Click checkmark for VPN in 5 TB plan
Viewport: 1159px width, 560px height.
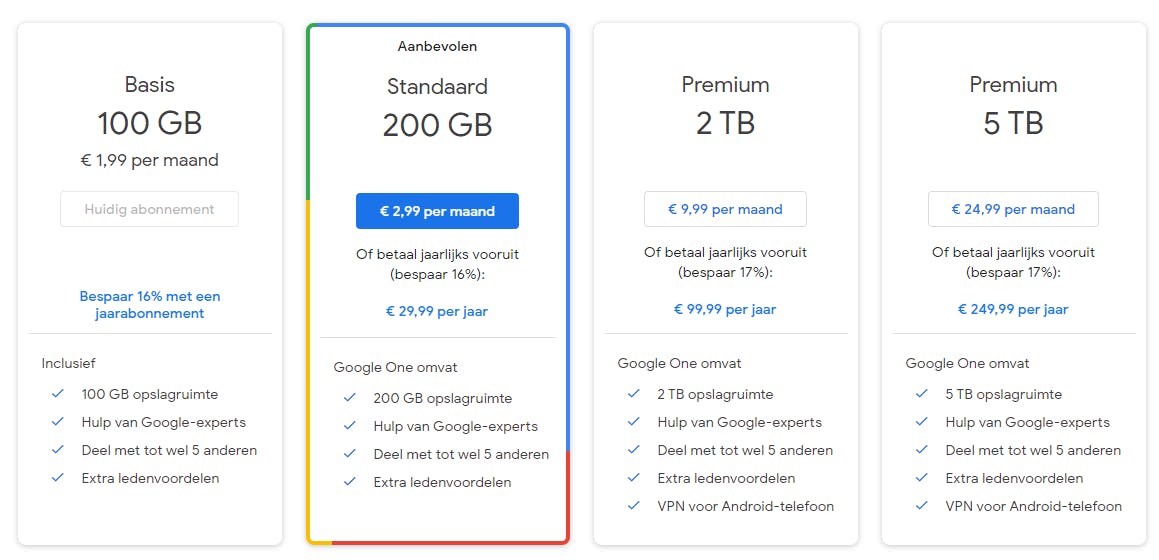(x=922, y=506)
